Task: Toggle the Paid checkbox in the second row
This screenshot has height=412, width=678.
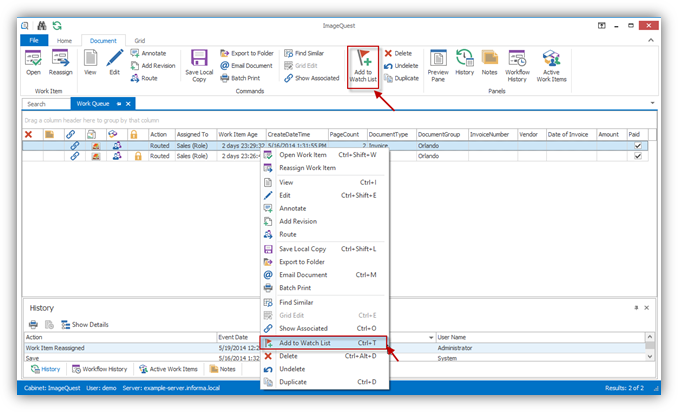Action: pyautogui.click(x=638, y=156)
